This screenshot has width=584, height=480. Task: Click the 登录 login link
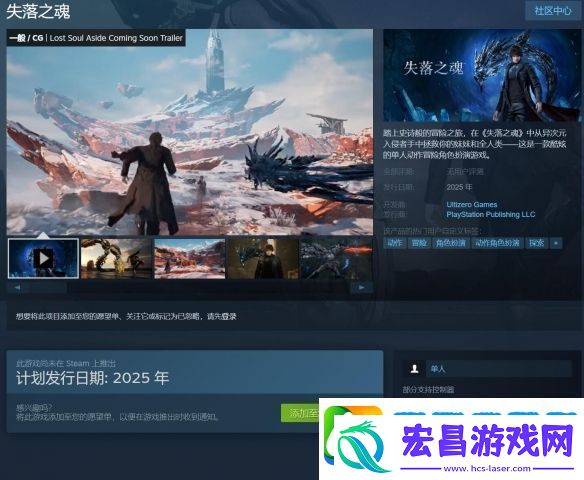(229, 317)
